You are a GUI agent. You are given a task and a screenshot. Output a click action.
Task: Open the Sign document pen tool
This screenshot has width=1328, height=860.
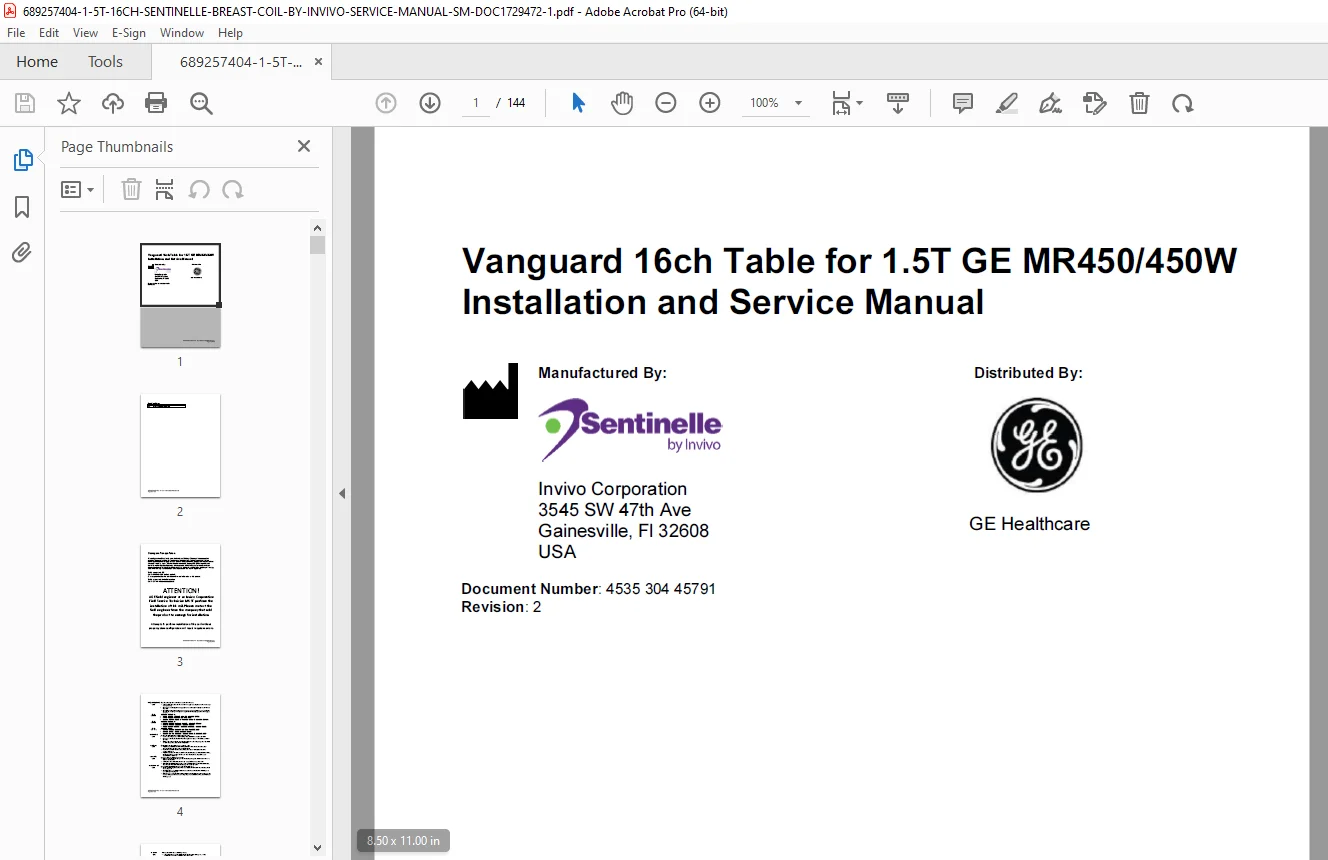(1050, 103)
